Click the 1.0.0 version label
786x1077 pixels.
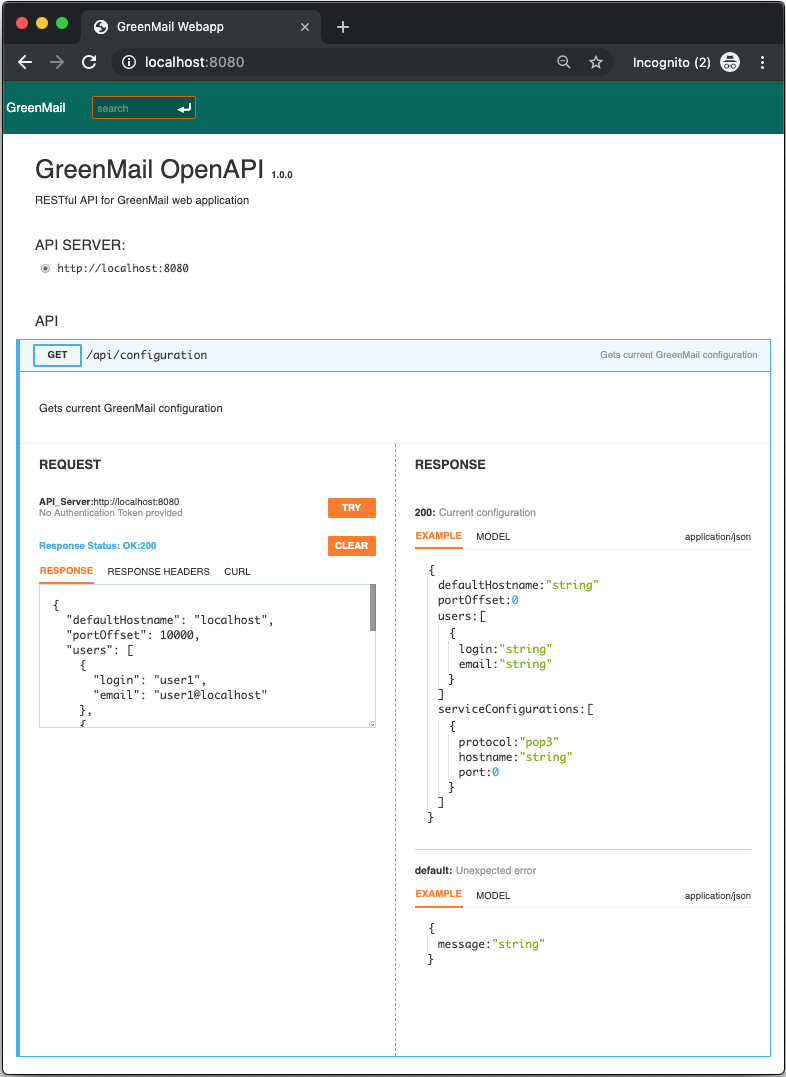click(x=282, y=175)
